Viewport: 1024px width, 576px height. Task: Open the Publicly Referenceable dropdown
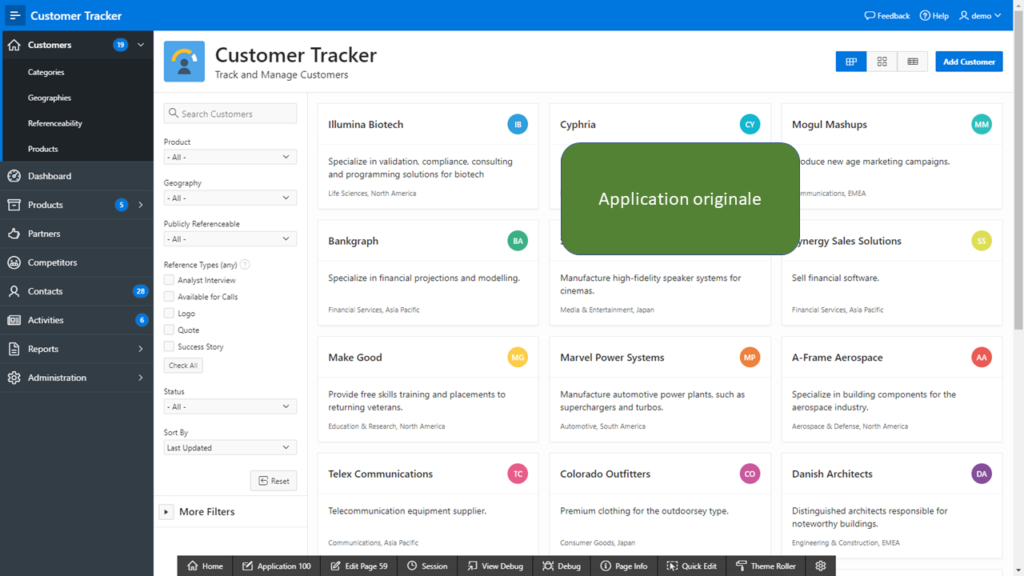[x=230, y=239]
